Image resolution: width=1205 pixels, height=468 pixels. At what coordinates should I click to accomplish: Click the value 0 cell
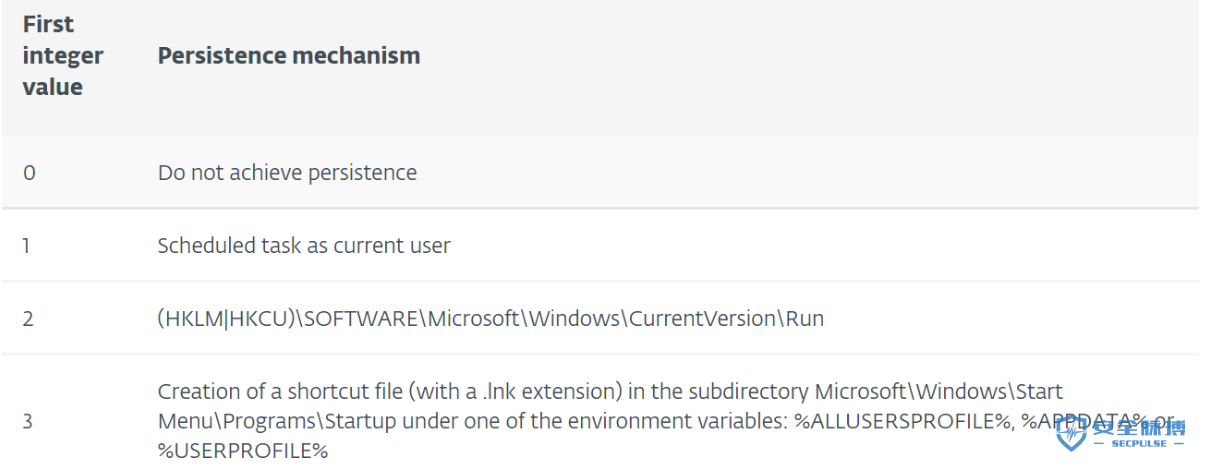point(29,172)
